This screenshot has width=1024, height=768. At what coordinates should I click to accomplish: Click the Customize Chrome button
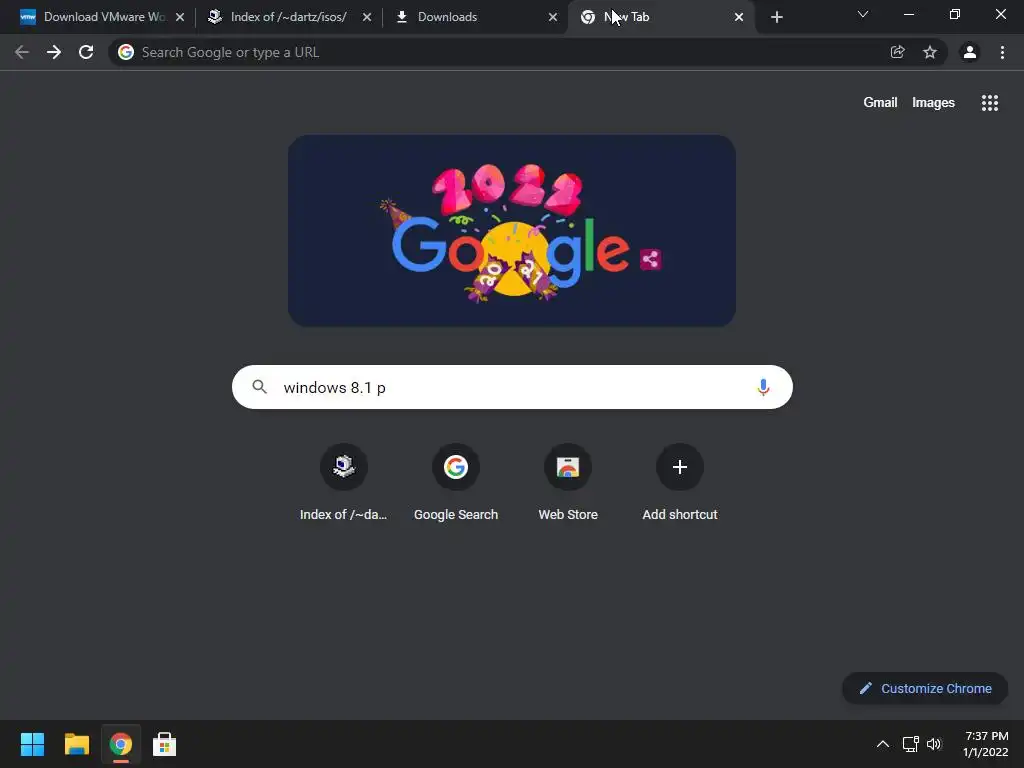pyautogui.click(x=925, y=688)
